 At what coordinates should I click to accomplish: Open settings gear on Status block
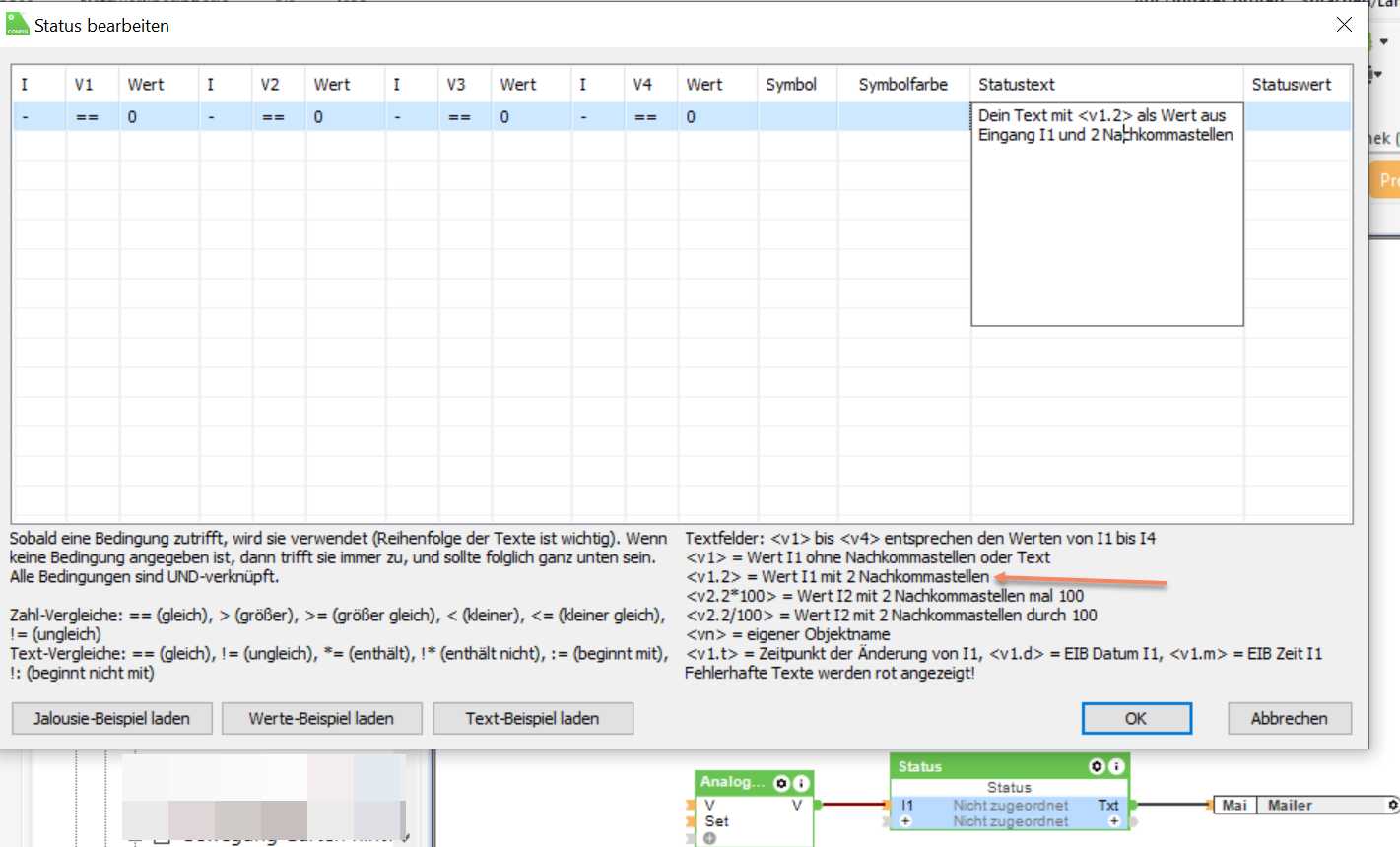[1097, 766]
